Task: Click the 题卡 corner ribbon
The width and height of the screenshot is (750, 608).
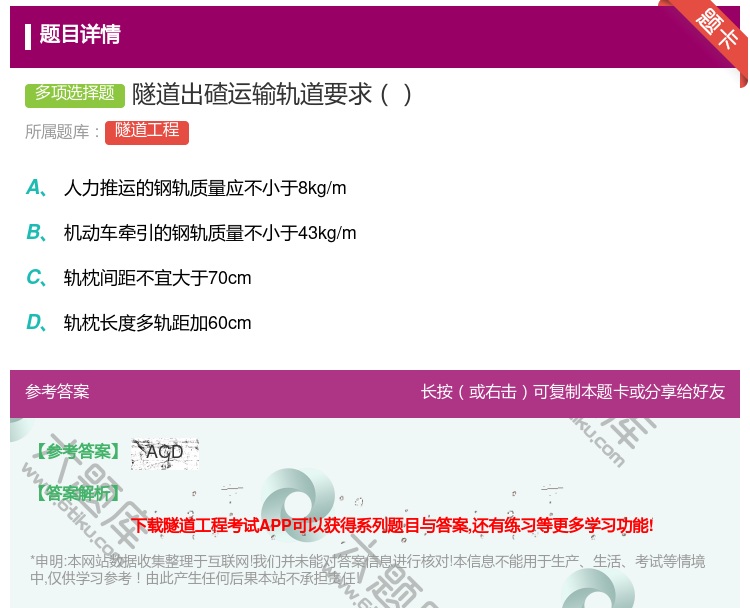Action: tap(715, 36)
